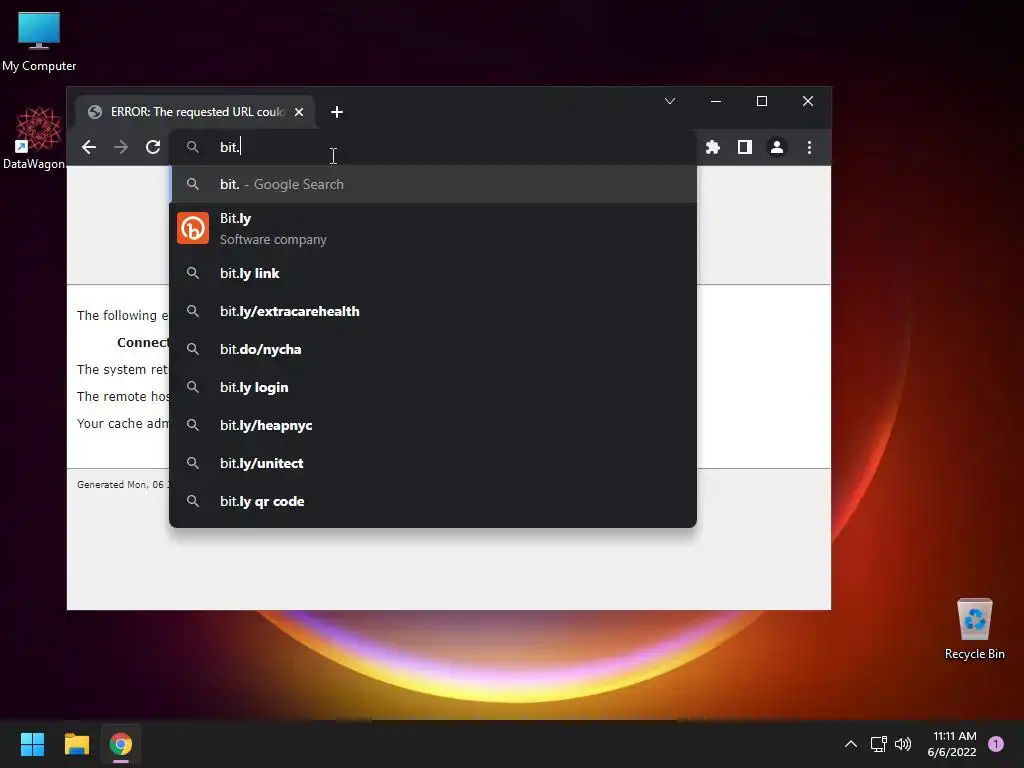Click 'The remote hos' text line

click(123, 396)
